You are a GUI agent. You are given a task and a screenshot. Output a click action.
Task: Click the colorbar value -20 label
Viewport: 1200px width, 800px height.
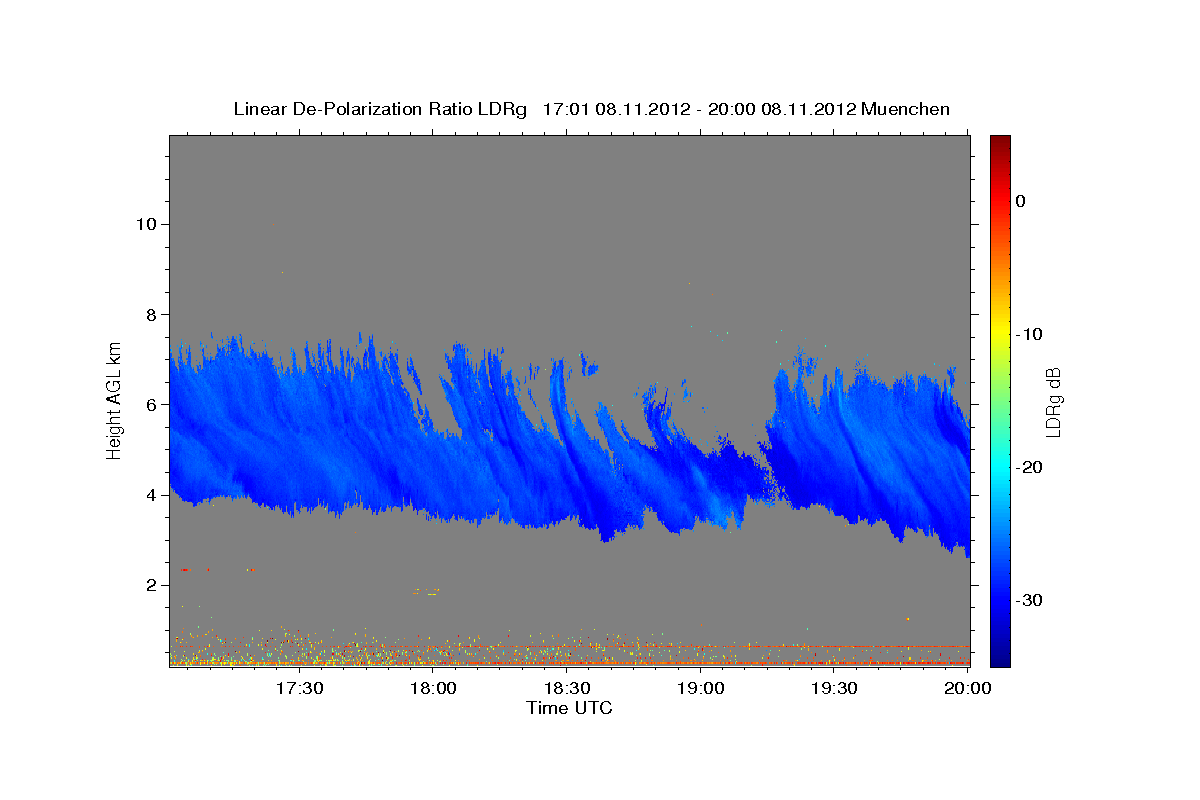click(x=1028, y=467)
